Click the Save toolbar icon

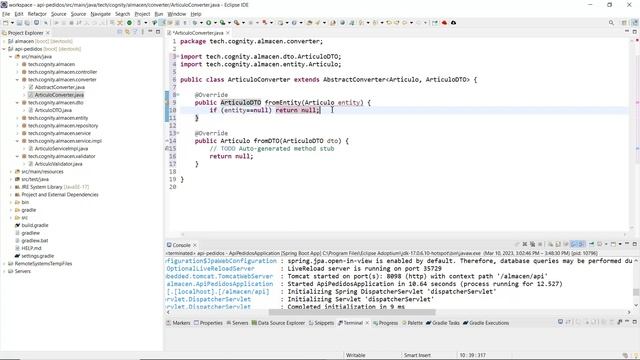19,22
